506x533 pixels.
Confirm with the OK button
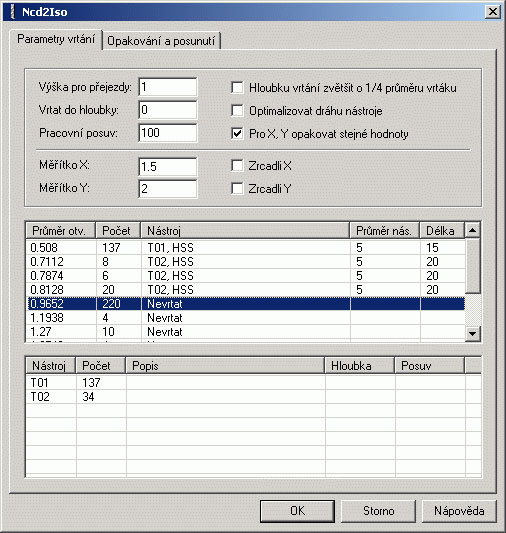297,511
